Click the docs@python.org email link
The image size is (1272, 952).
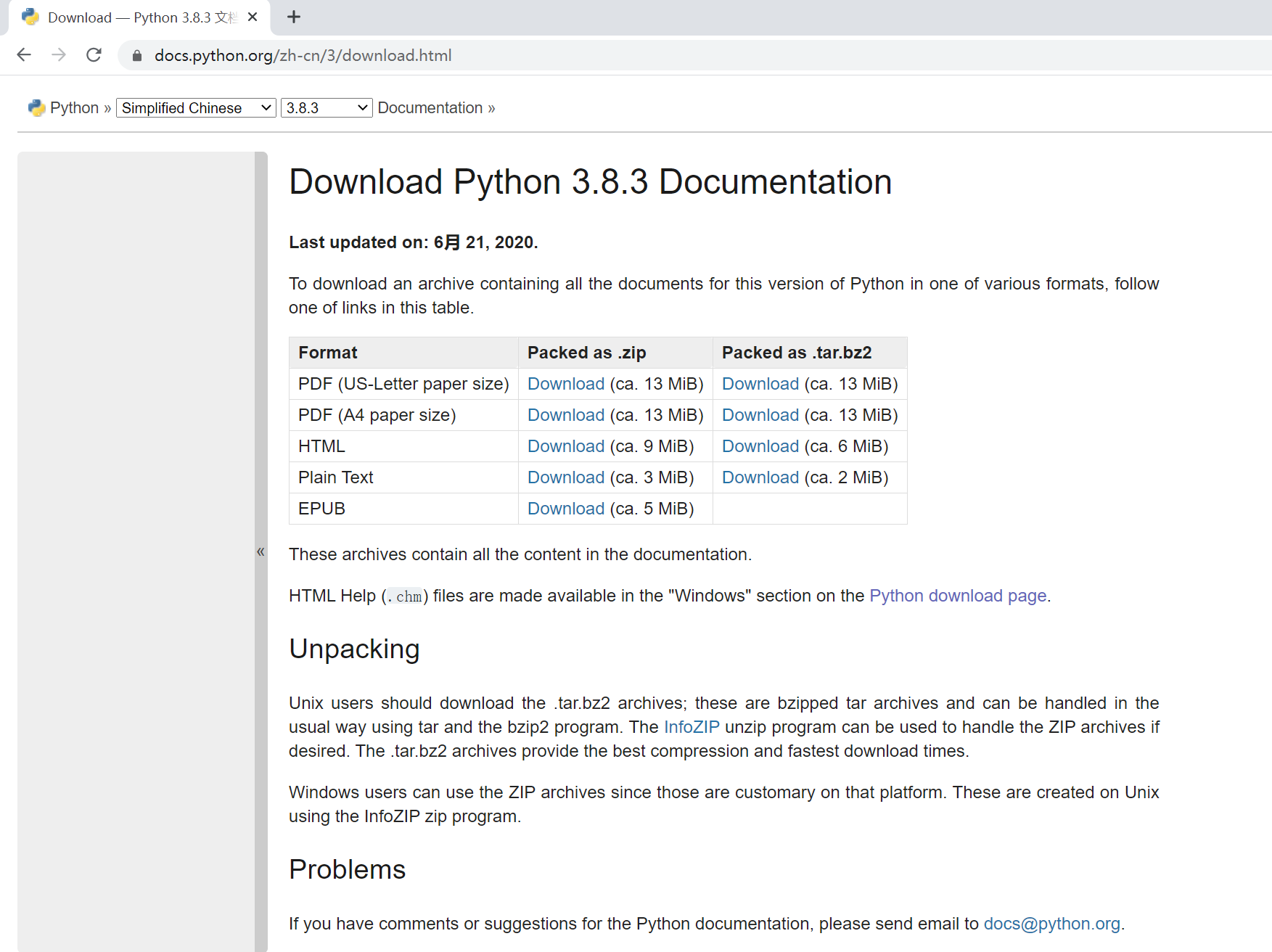[x=1052, y=924]
